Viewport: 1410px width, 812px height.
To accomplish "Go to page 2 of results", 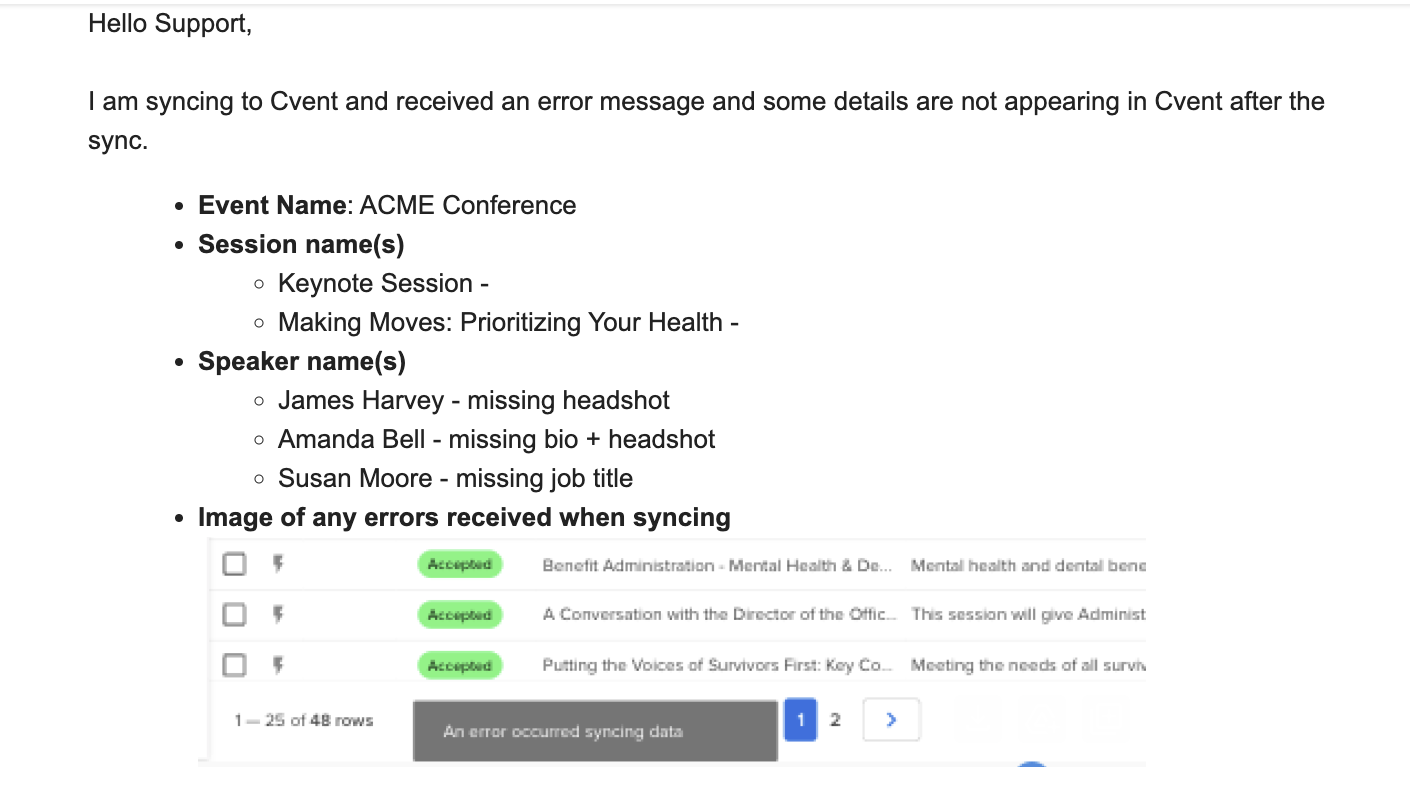I will 836,720.
